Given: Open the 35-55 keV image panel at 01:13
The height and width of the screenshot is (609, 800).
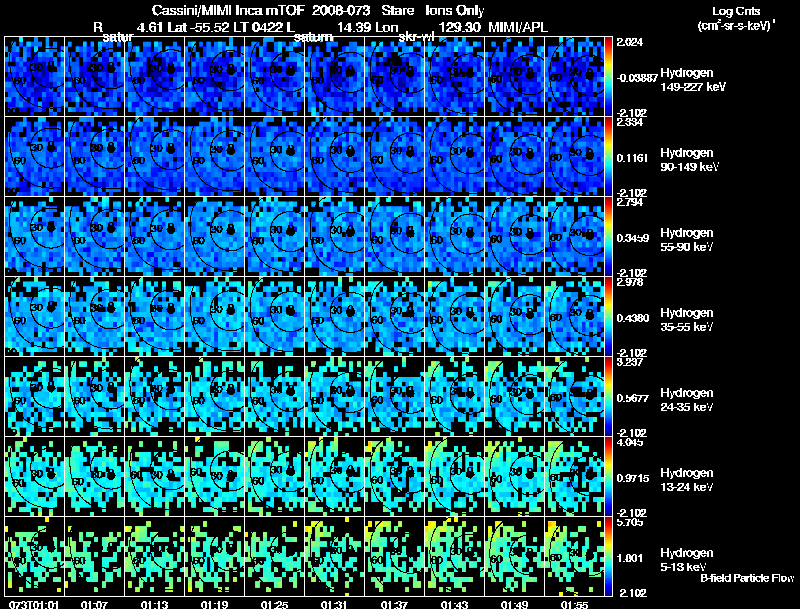Looking at the screenshot, I should point(155,316).
